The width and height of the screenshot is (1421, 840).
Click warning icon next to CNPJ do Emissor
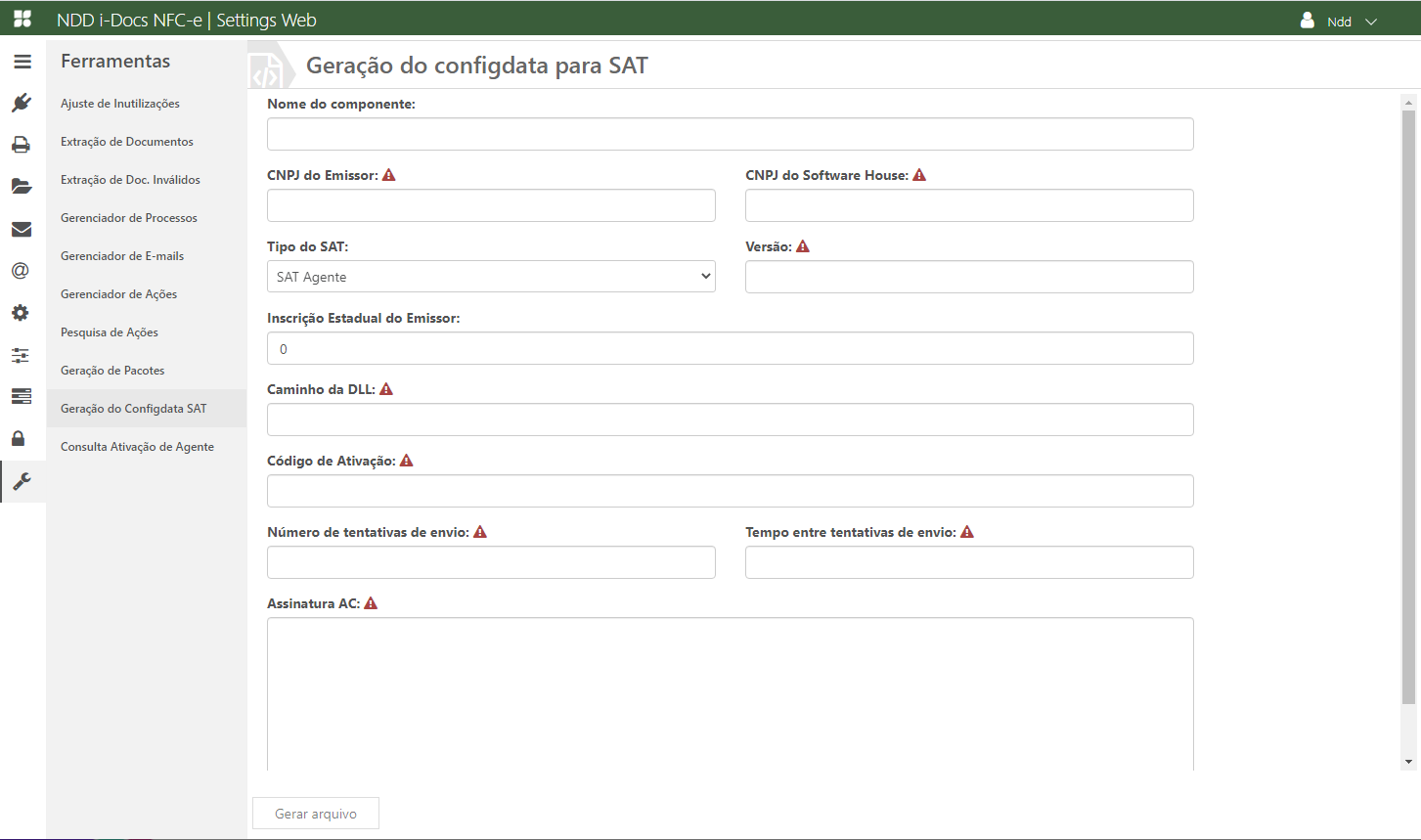click(x=389, y=175)
